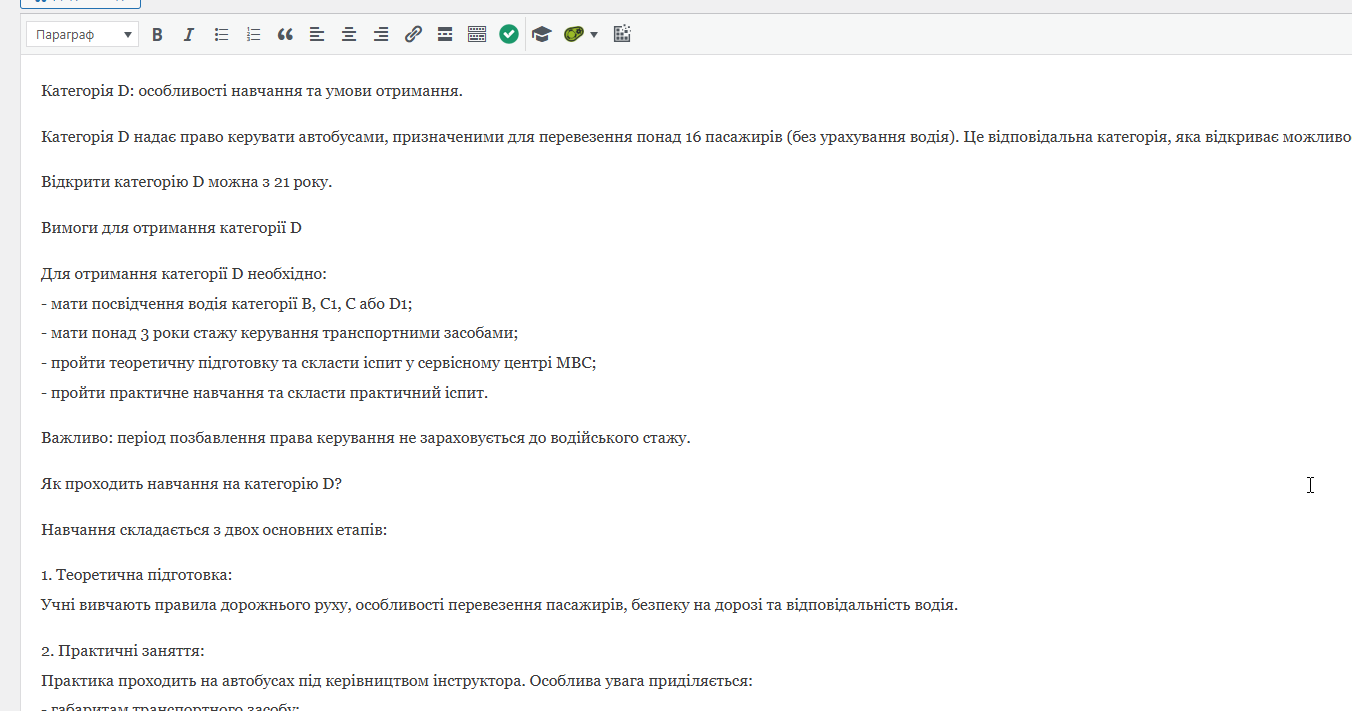The height and width of the screenshot is (711, 1352).
Task: Click line 'Для отримання категорії D необхідно:'
Action: [184, 274]
